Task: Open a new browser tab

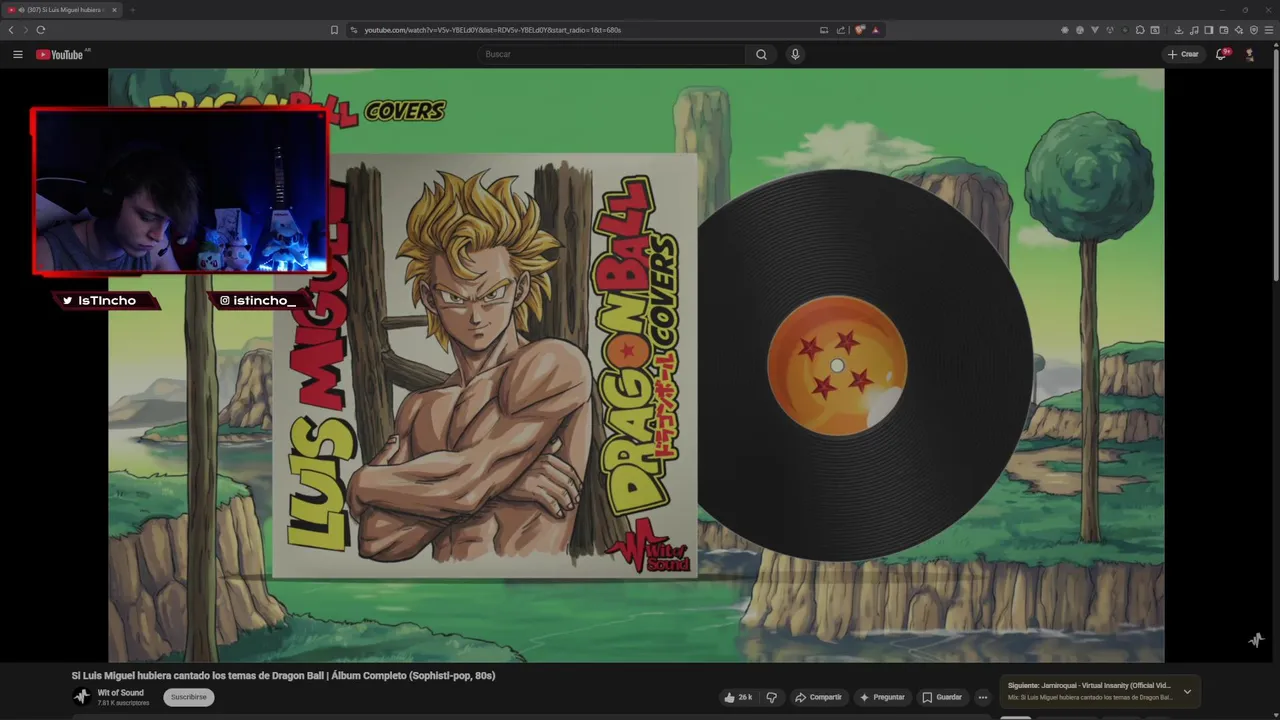Action: pos(132,10)
